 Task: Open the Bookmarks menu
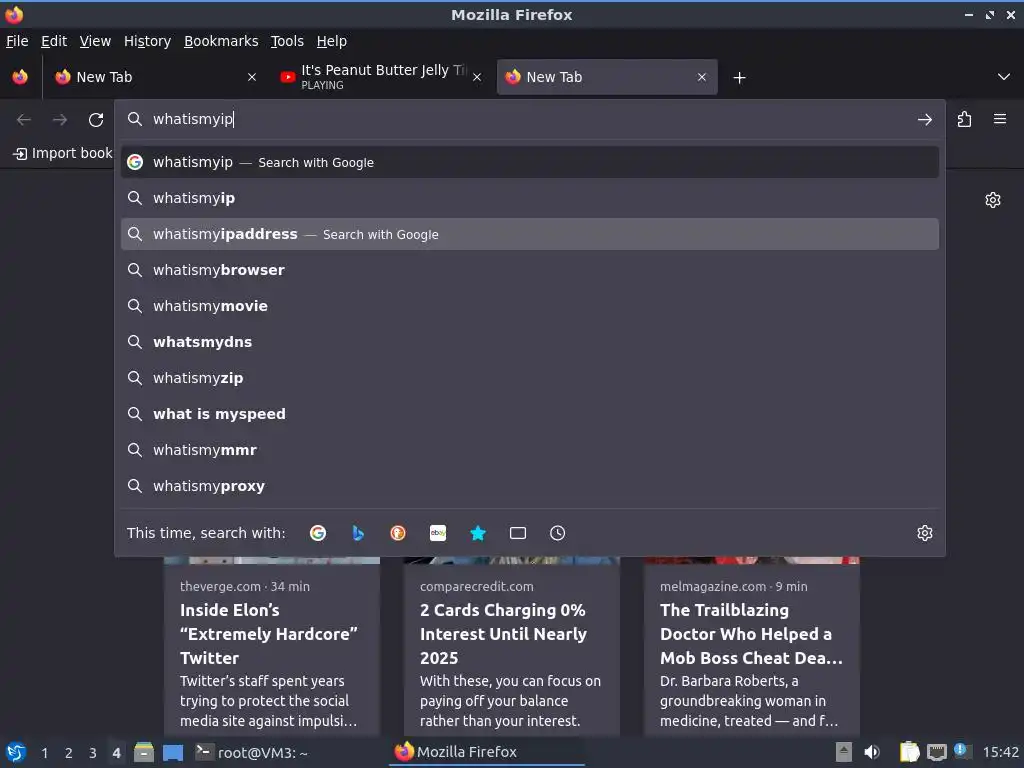pos(221,41)
